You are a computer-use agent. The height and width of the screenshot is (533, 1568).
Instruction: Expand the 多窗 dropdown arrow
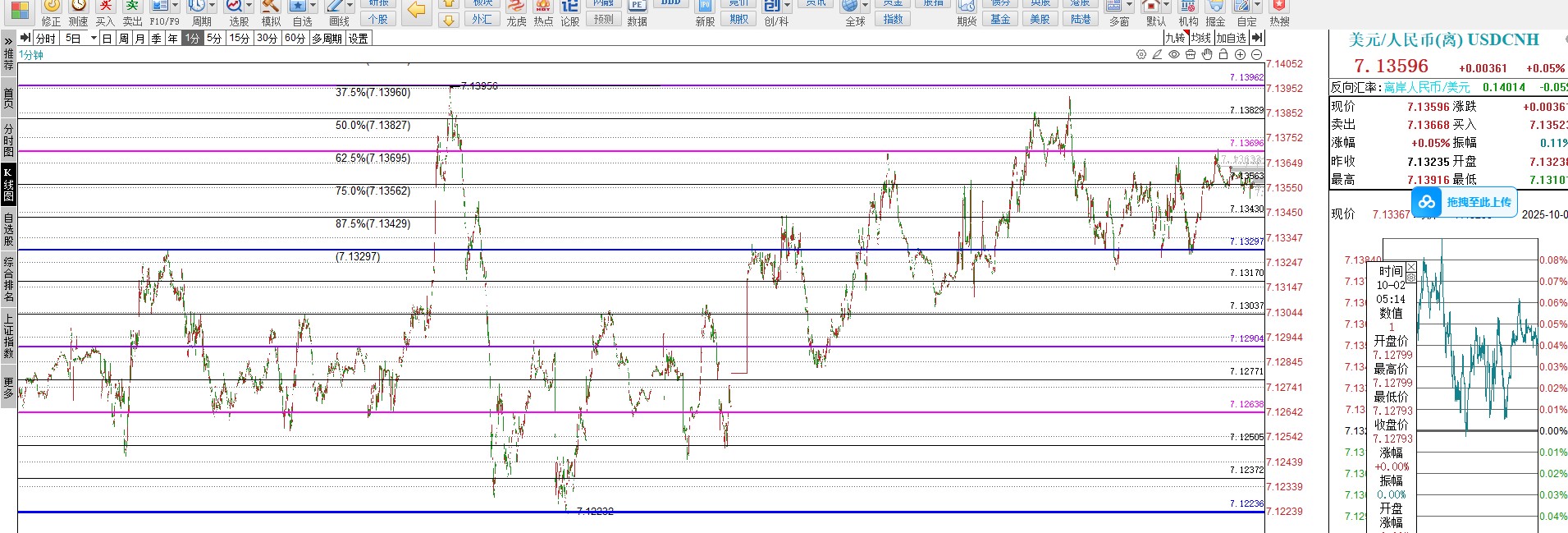click(x=1129, y=6)
